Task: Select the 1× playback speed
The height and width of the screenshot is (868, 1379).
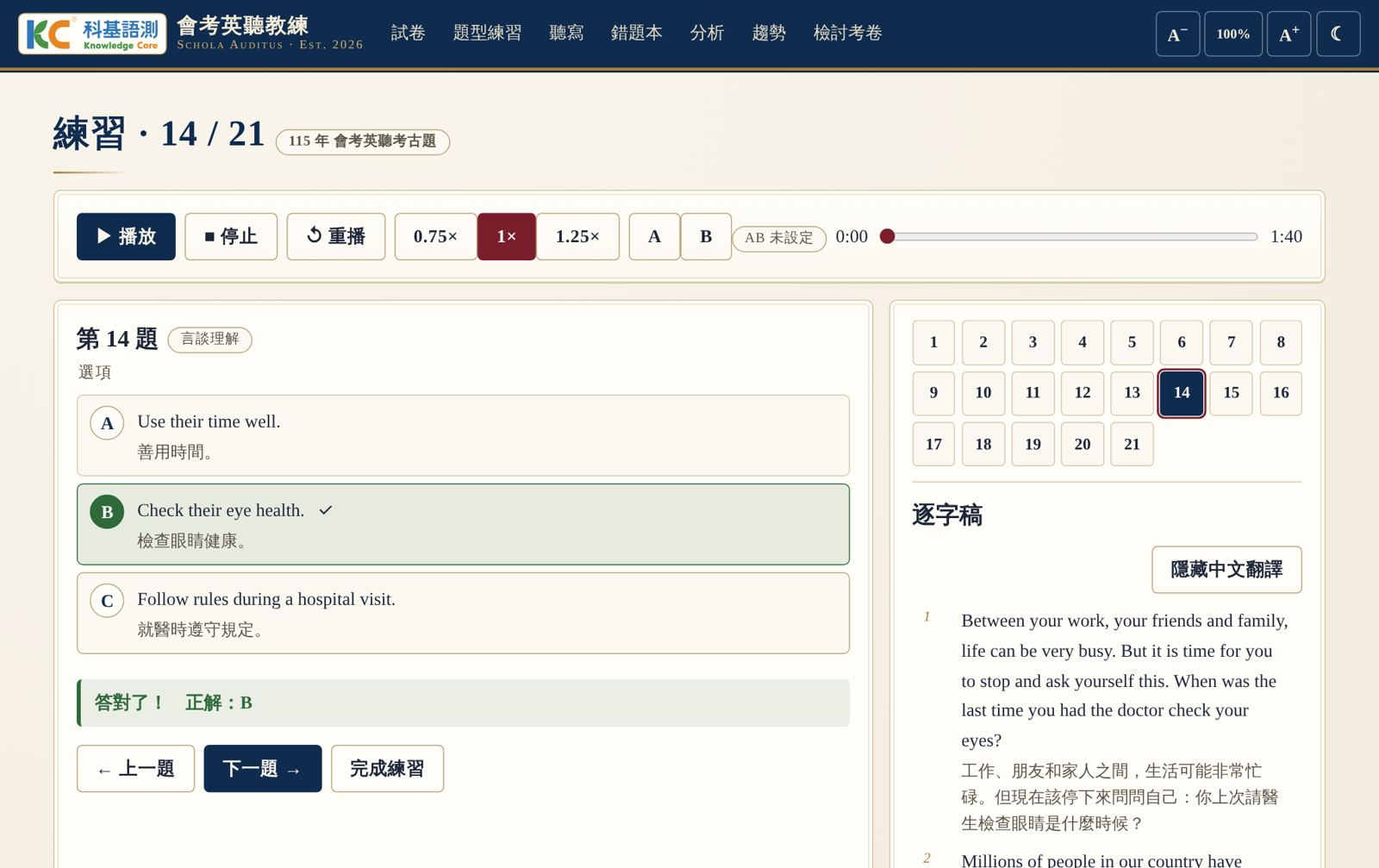Action: (x=507, y=236)
